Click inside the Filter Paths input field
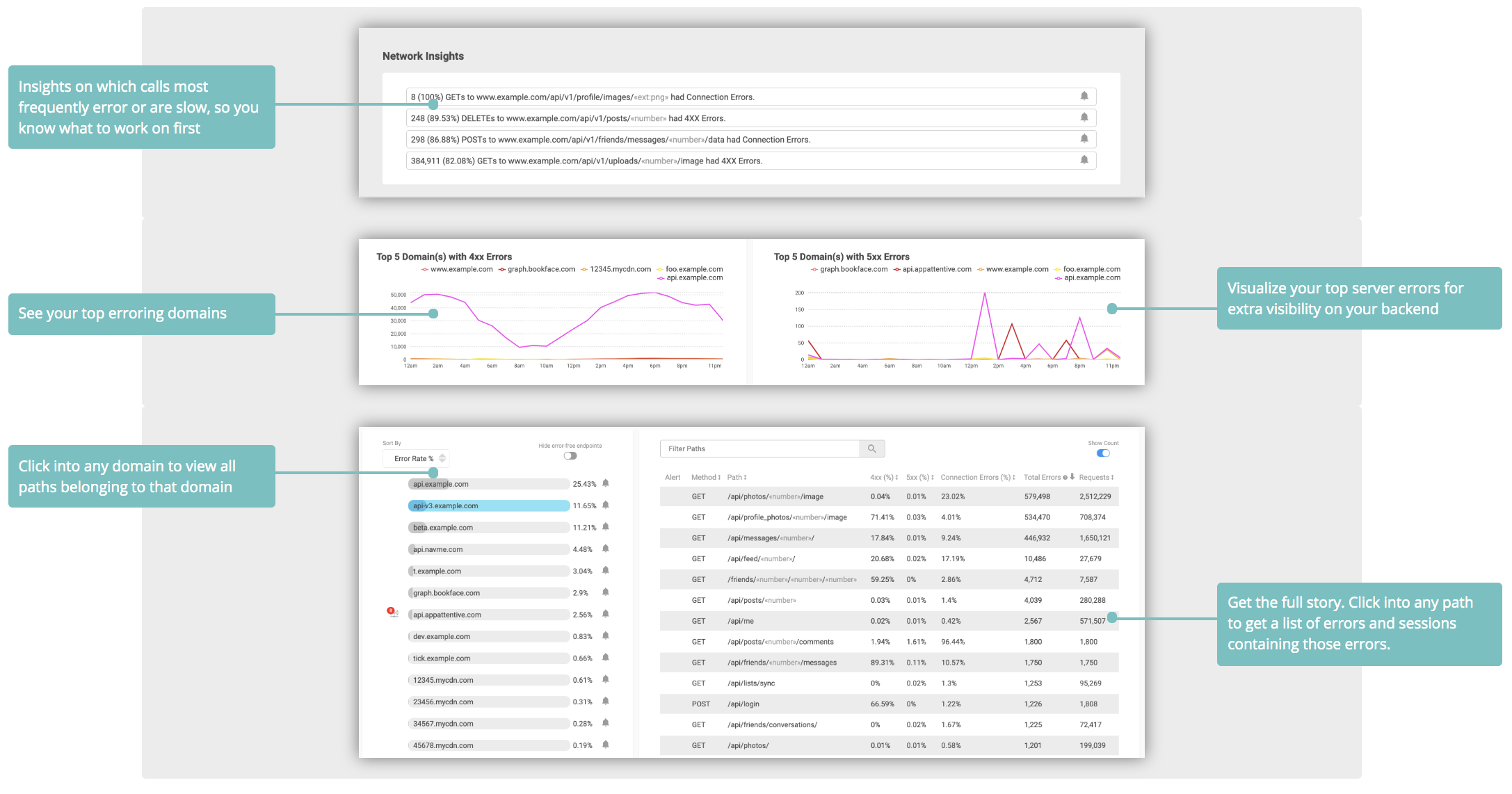This screenshot has height=794, width=1512. pos(758,448)
